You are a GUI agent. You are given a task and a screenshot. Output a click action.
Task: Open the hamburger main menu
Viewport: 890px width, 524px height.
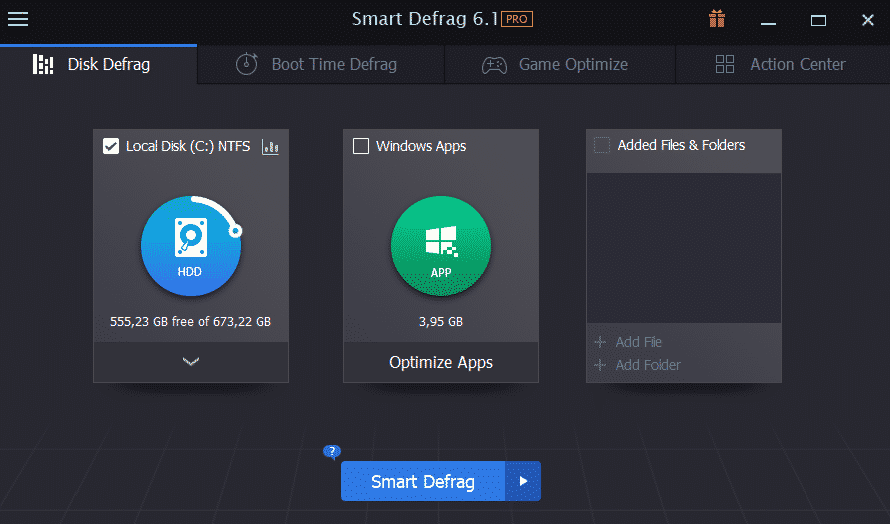click(18, 19)
